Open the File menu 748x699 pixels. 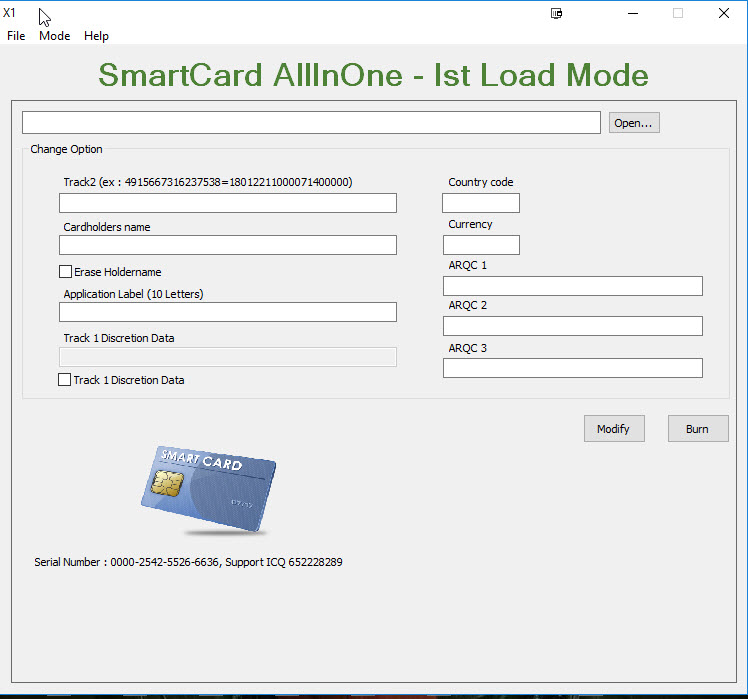[16, 36]
